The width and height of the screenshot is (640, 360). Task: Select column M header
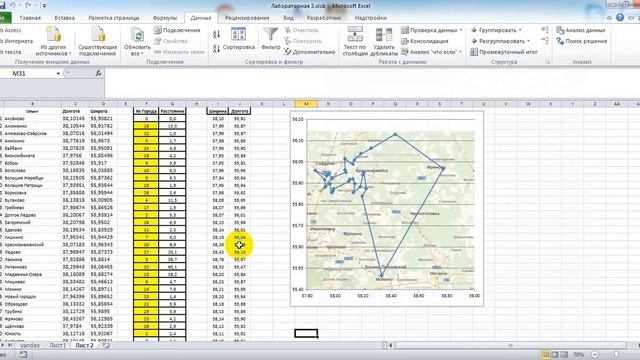click(306, 104)
